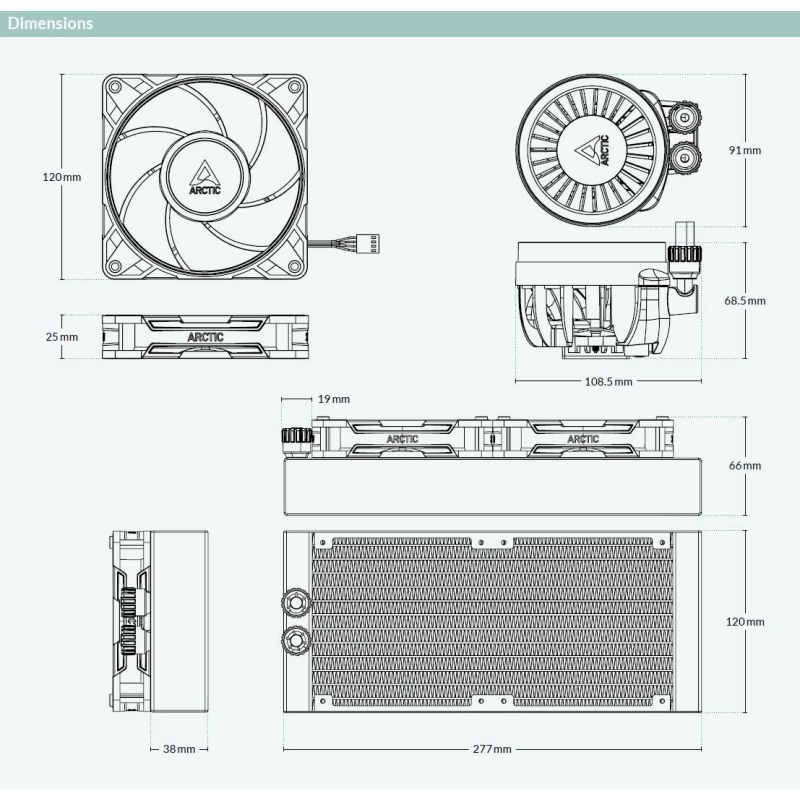This screenshot has width=800, height=800.
Task: Click the lower tube fitting on pump
Action: (685, 157)
